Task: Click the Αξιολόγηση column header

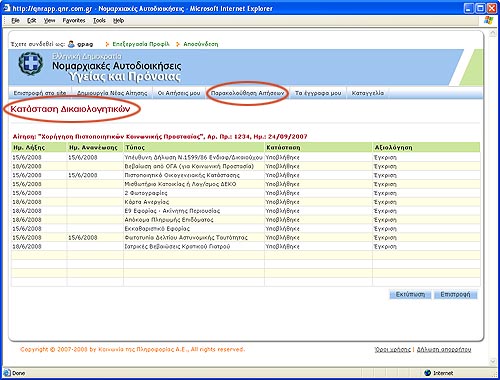Action: coord(426,147)
